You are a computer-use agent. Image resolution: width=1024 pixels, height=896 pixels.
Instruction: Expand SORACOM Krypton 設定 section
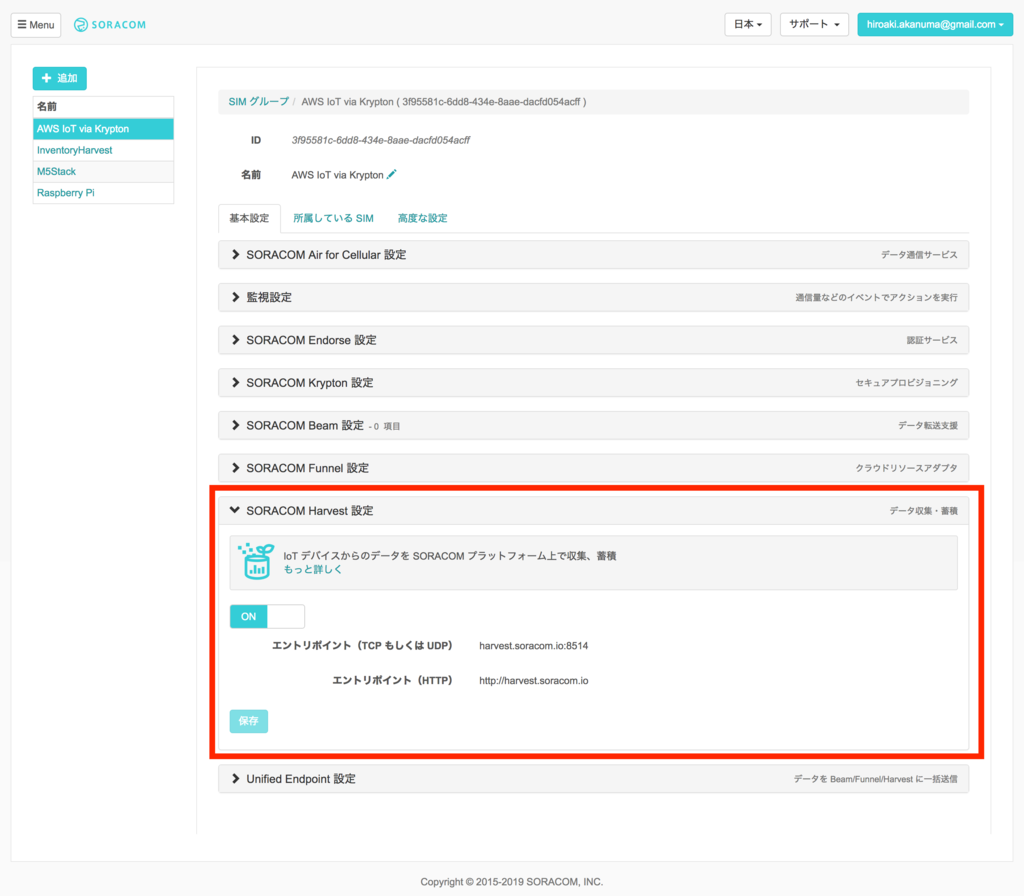[593, 383]
